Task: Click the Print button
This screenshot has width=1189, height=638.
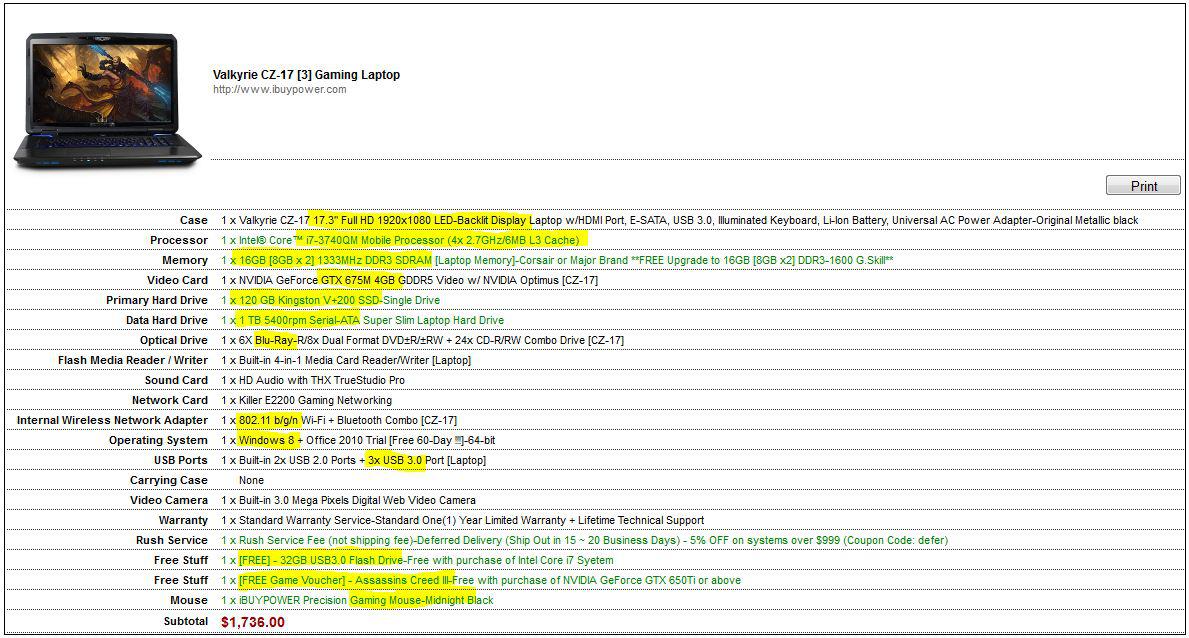Action: coord(1143,186)
